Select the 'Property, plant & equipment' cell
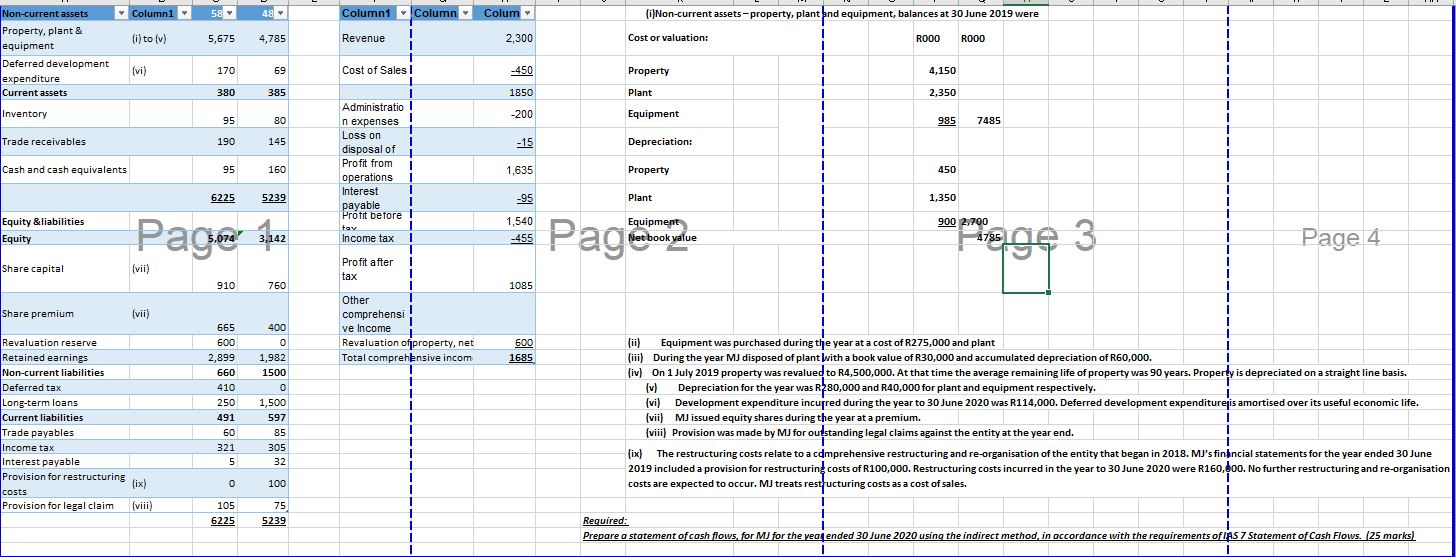This screenshot has width=1456, height=557. tap(65, 38)
